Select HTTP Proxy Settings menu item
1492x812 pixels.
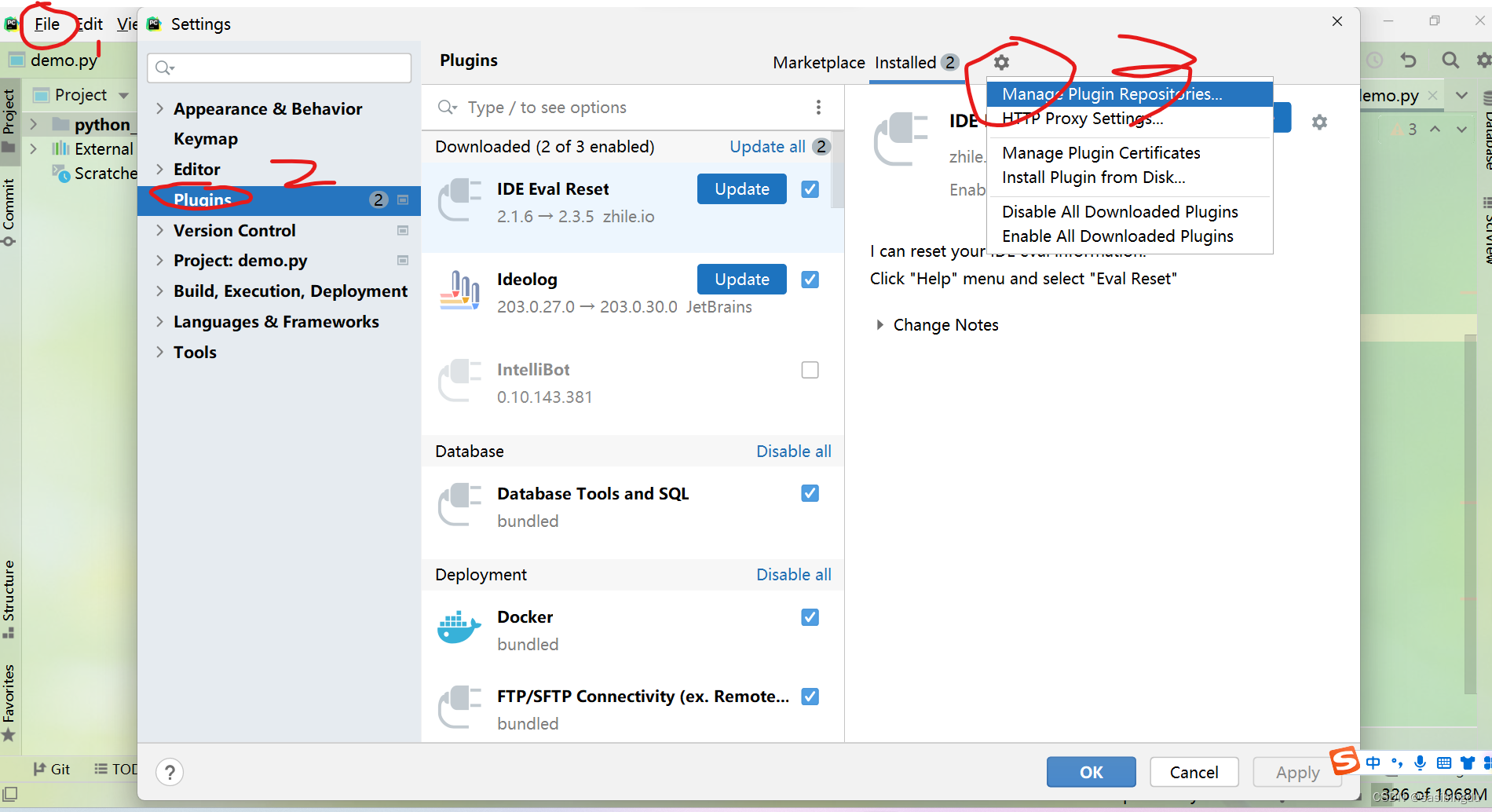coord(1129,119)
